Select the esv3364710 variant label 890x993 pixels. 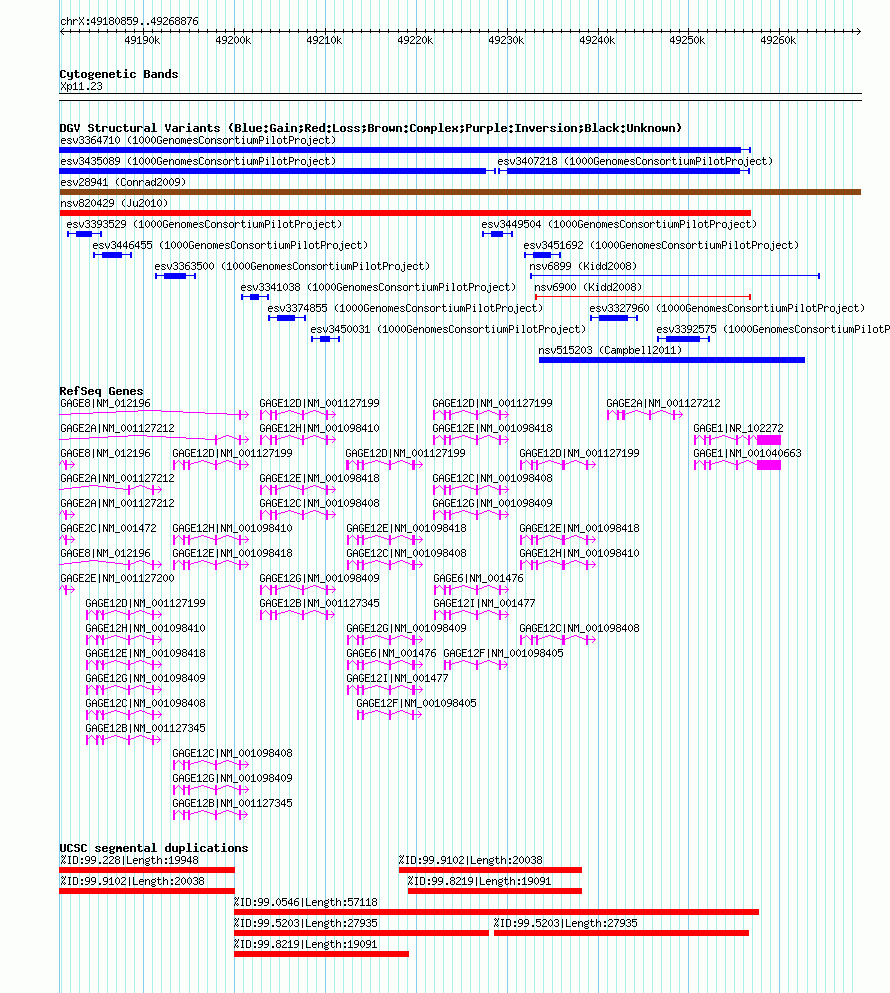198,141
